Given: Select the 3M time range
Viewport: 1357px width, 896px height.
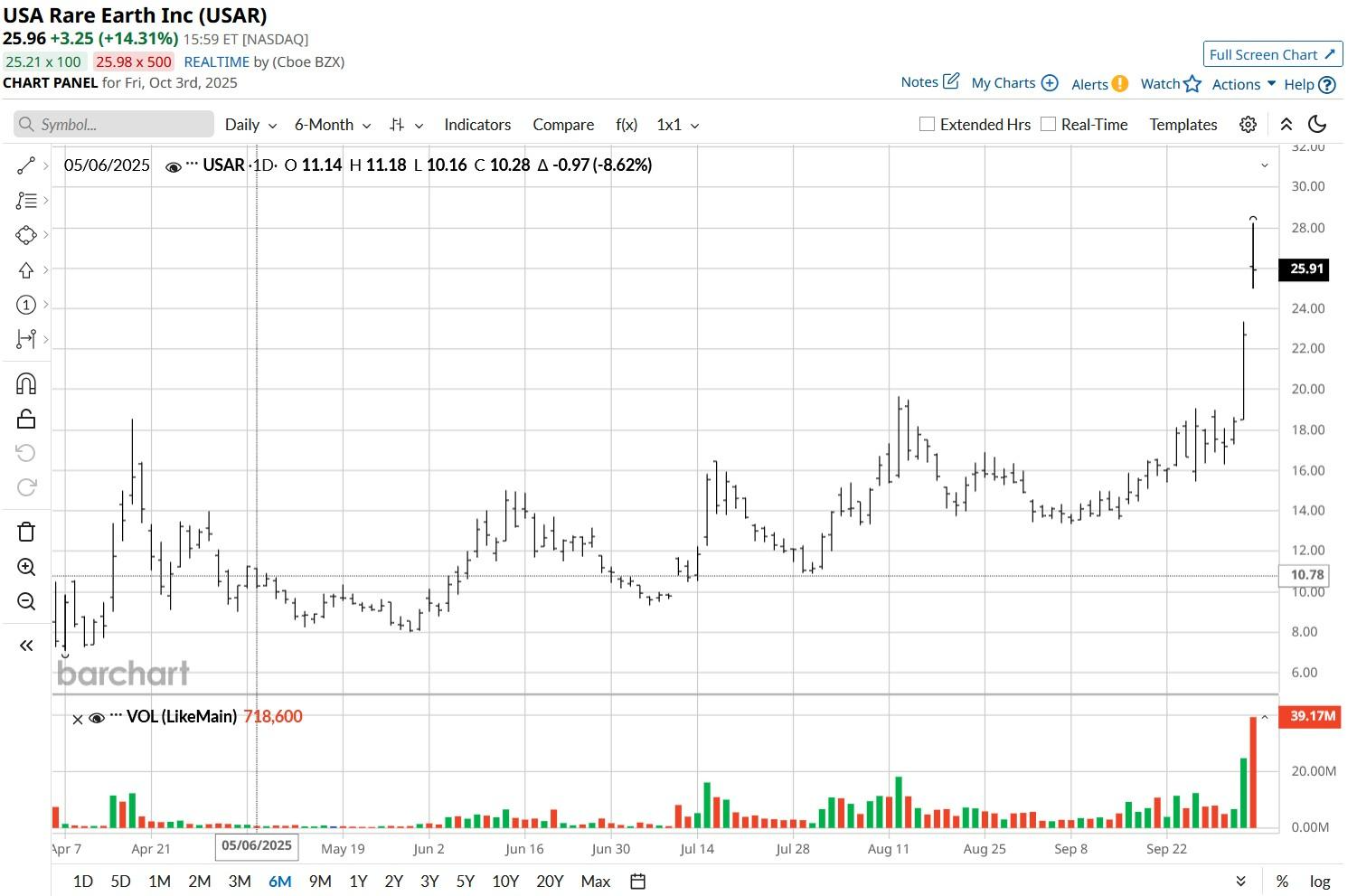Looking at the screenshot, I should pos(240,882).
